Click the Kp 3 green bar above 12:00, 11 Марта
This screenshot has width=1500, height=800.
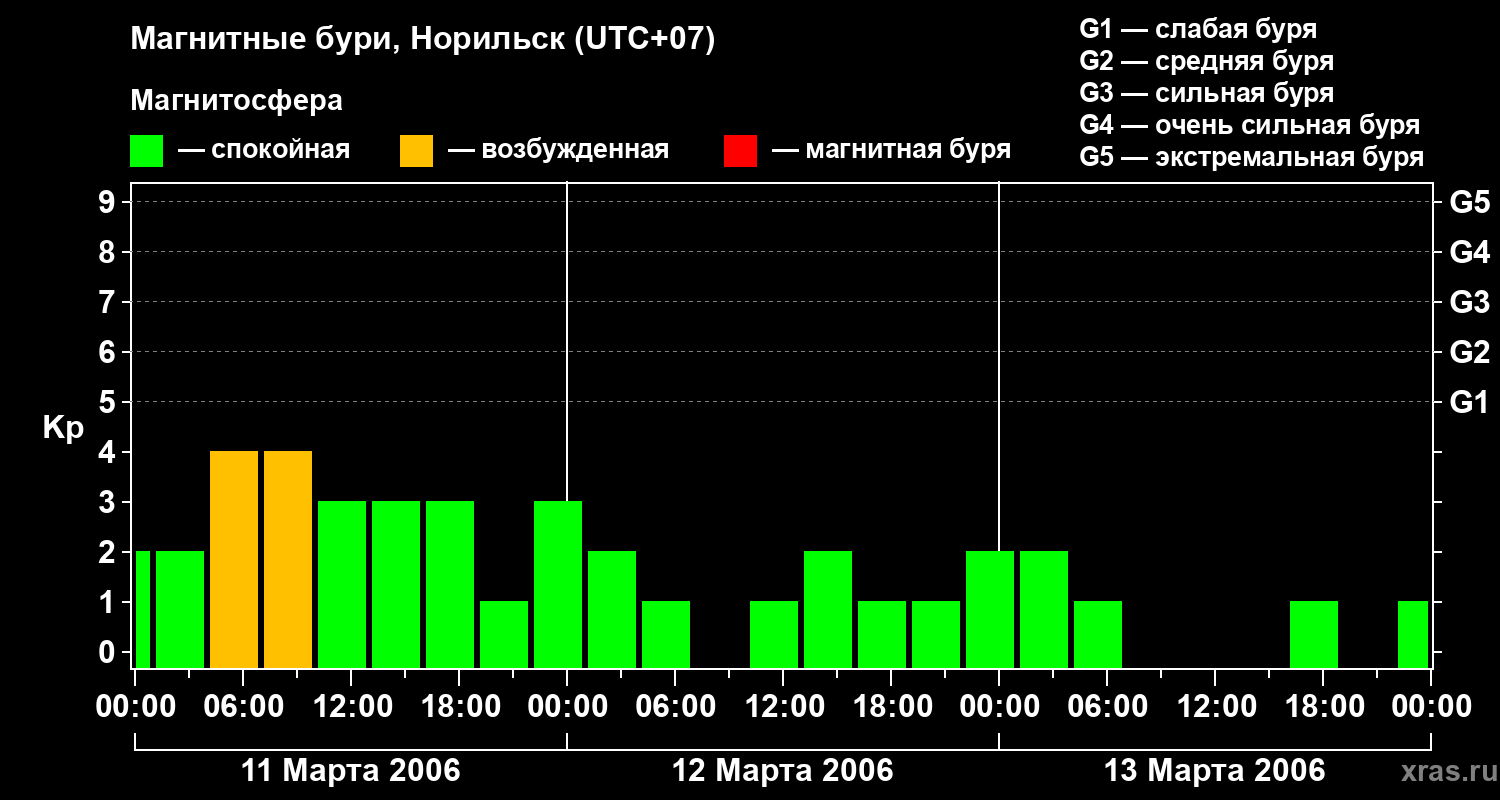342,584
